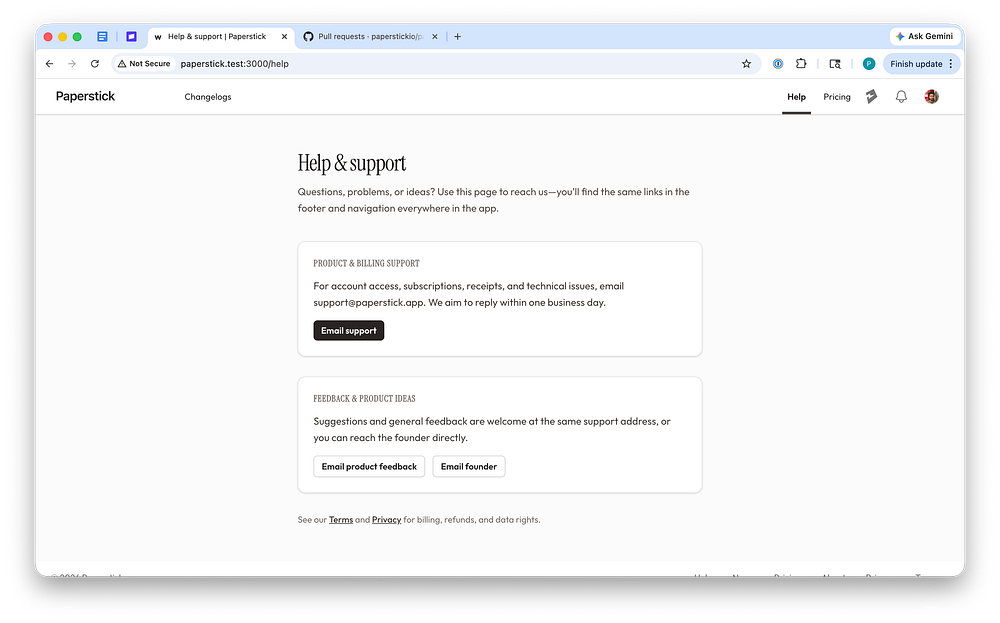1000x623 pixels.
Task: Click Email founder button
Action: pos(469,466)
